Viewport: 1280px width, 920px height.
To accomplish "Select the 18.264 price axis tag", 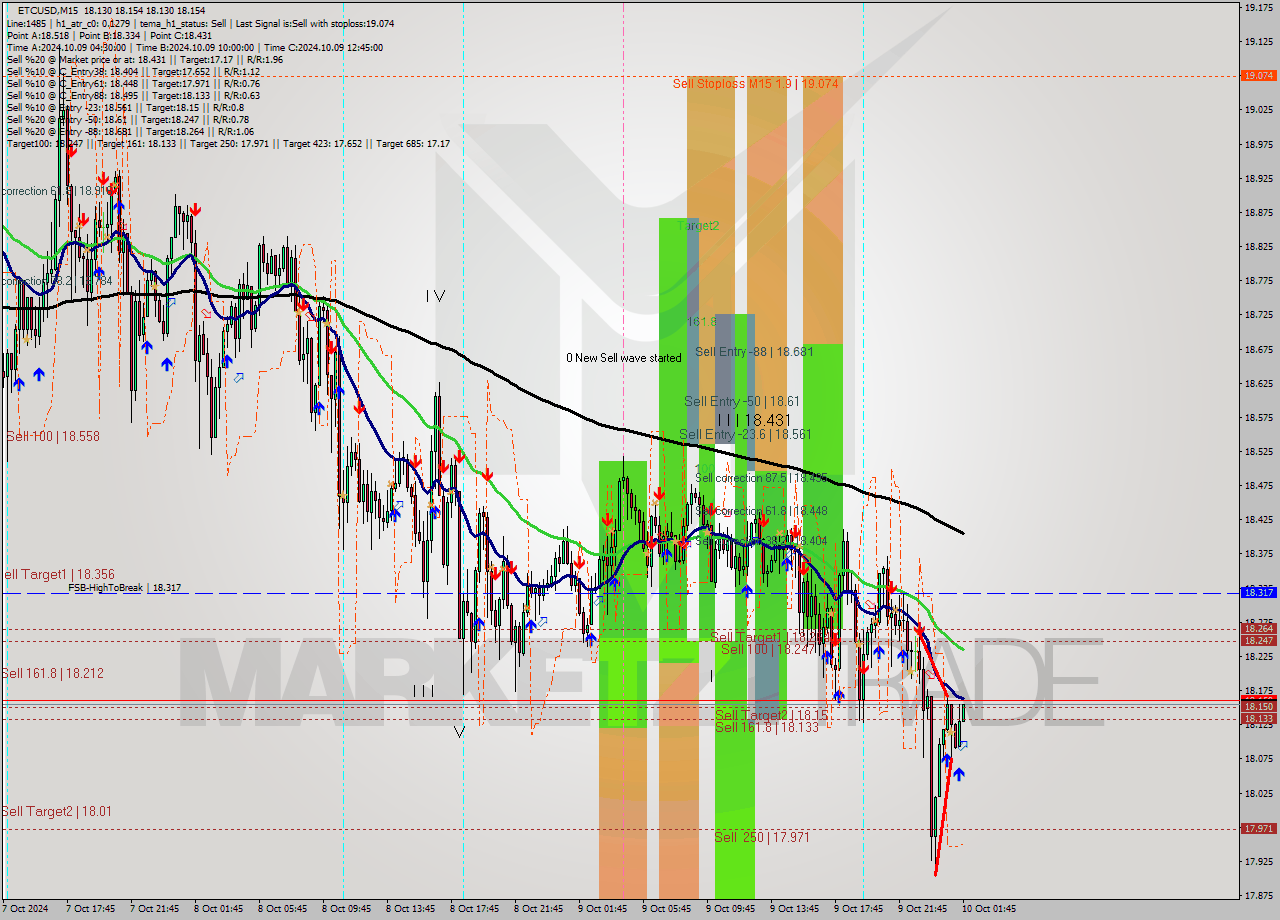I will (1258, 629).
